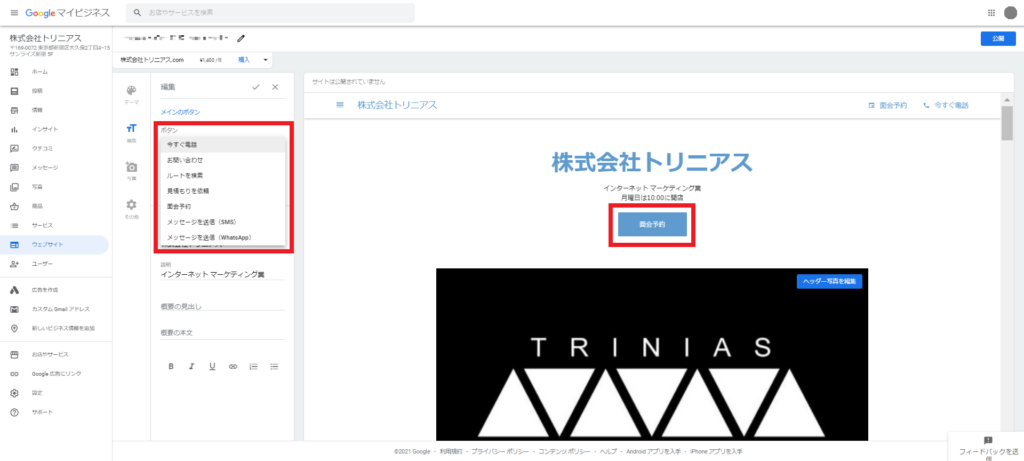Select the 編集 text tool
Screen dimensions: 1024x461
(131, 132)
